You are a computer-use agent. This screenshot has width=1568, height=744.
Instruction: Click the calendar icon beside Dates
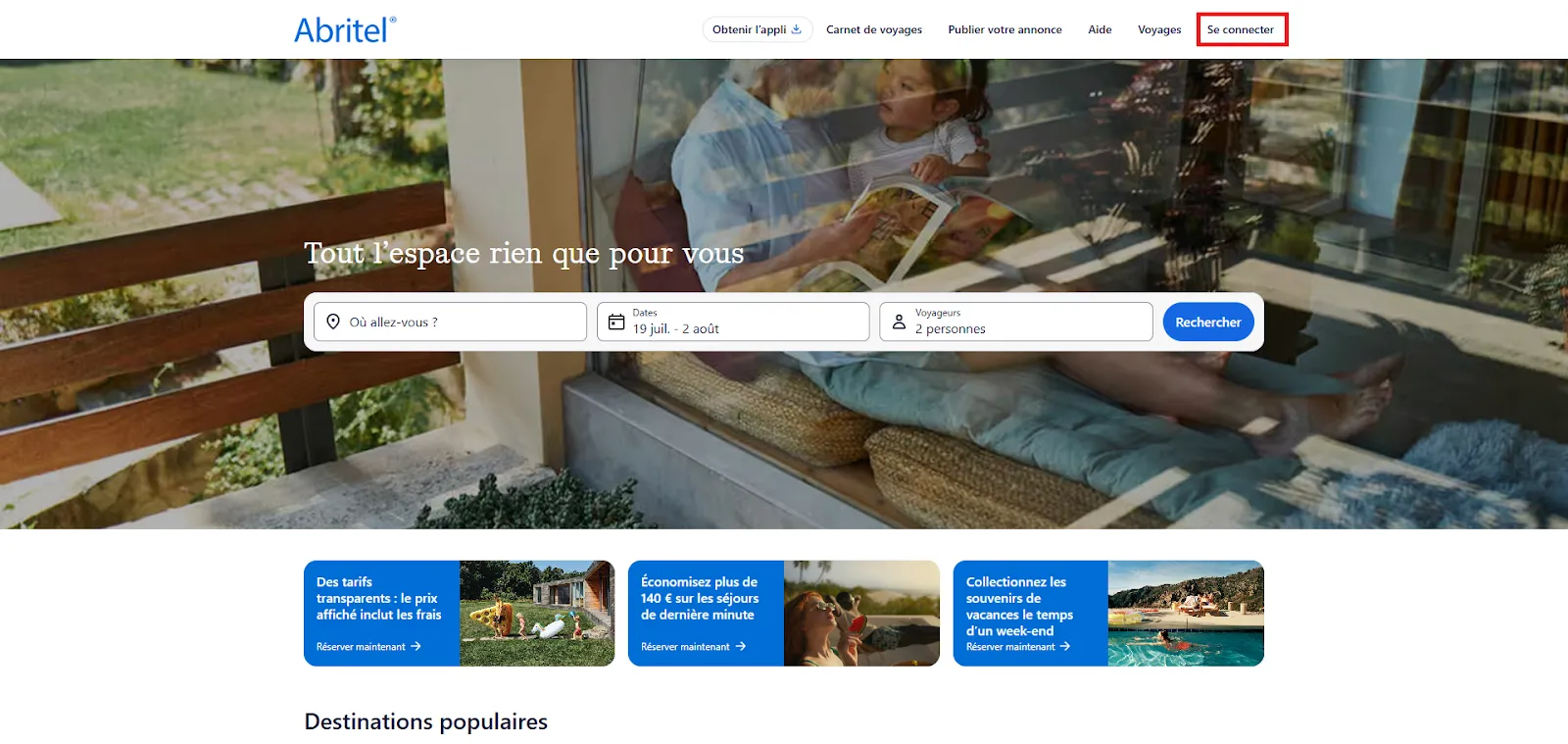click(x=616, y=322)
